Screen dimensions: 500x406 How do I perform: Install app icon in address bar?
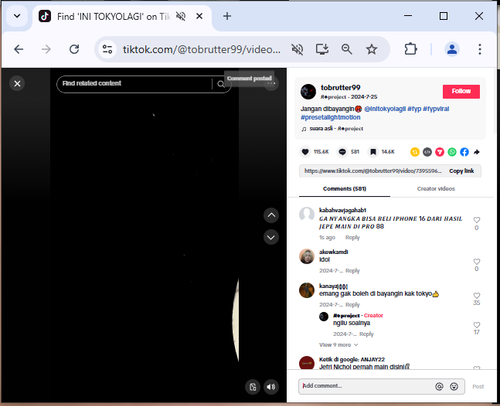coord(322,49)
